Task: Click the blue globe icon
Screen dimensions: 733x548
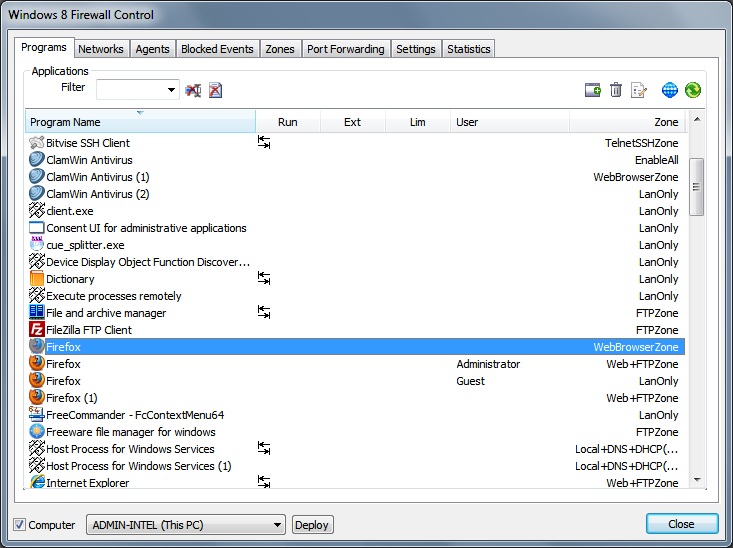Action: point(669,90)
